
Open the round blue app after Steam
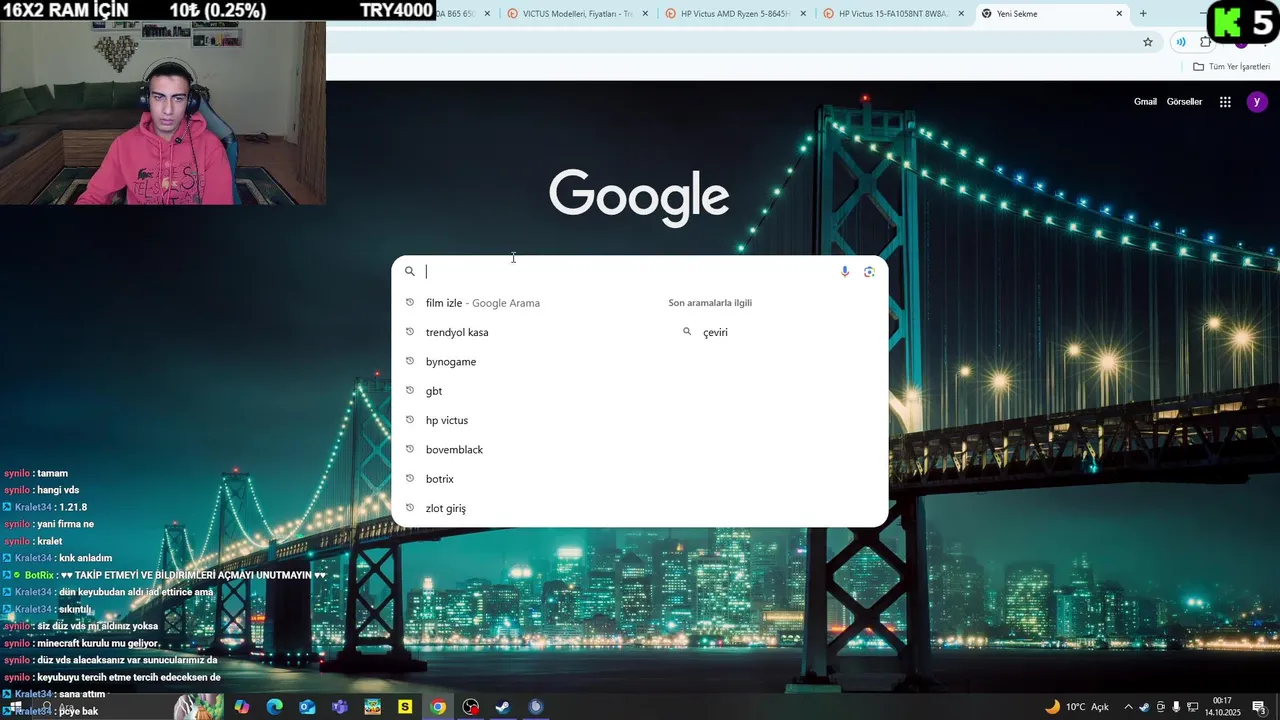536,707
